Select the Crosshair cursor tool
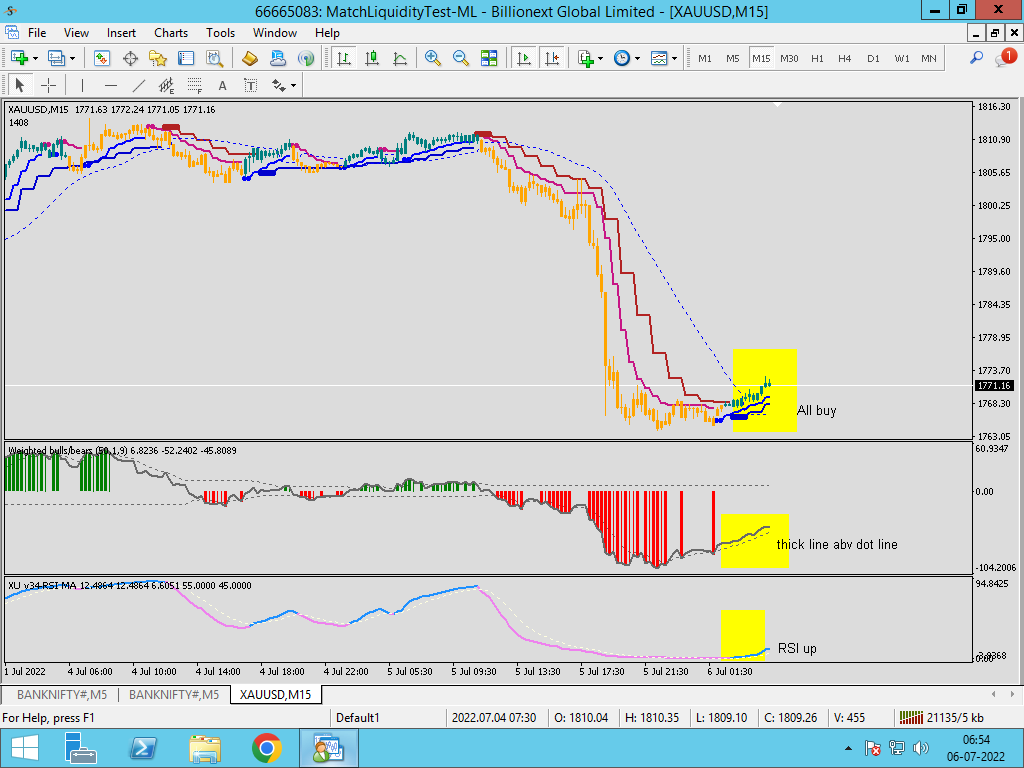The width and height of the screenshot is (1024, 768). pyautogui.click(x=48, y=85)
